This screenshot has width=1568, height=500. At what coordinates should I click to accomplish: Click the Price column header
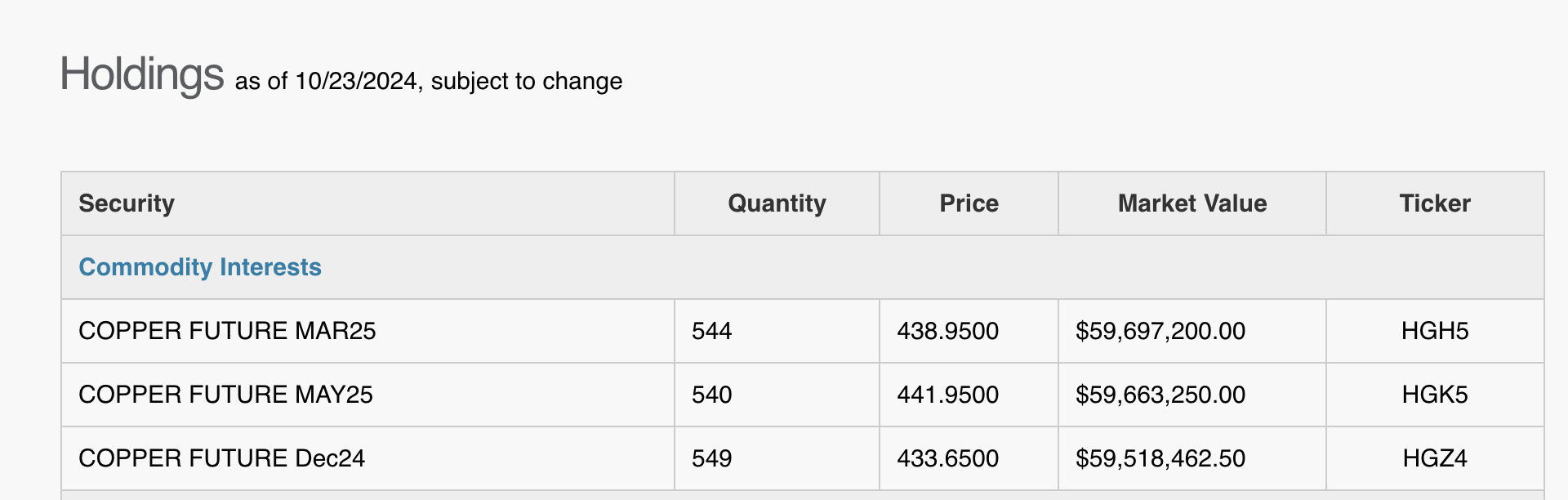point(969,203)
